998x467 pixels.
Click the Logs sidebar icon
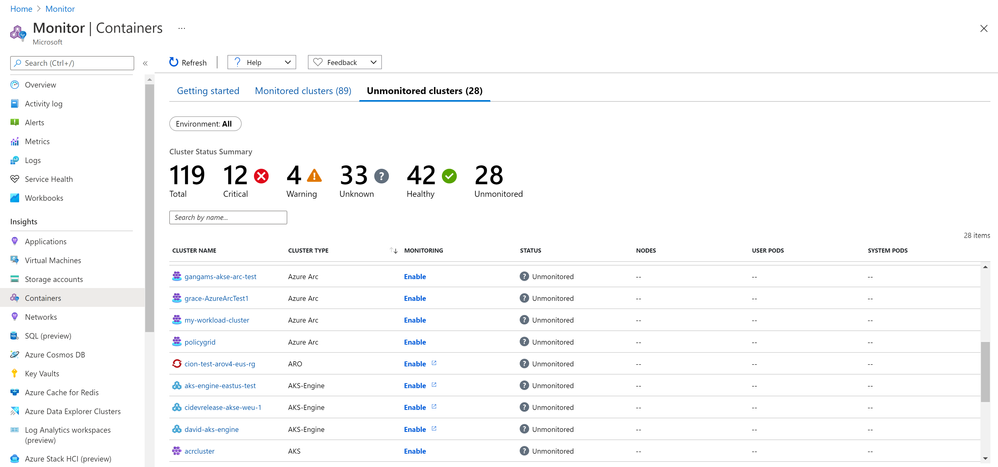[15, 160]
